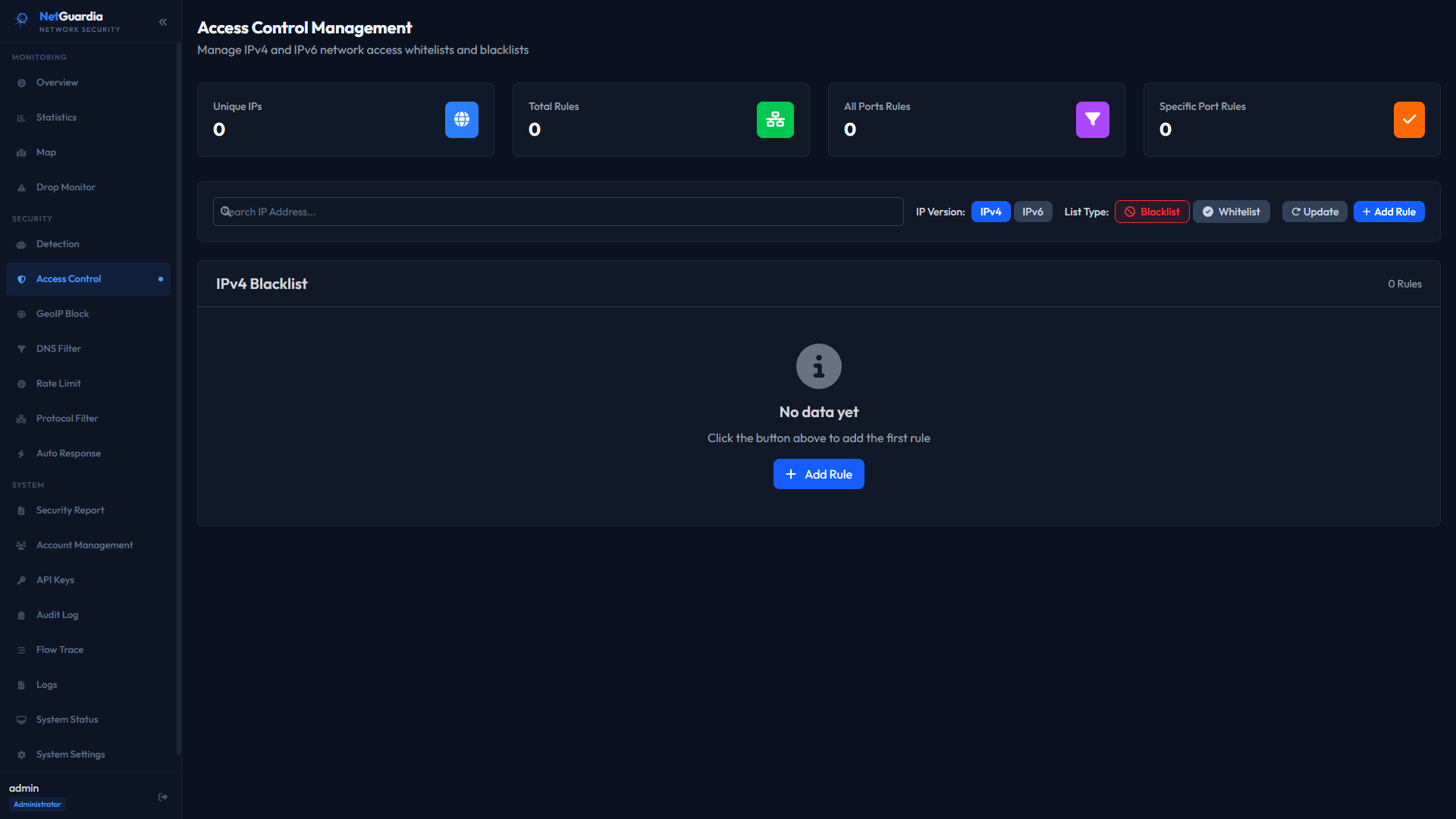The width and height of the screenshot is (1456, 819).
Task: Open the Logs file icon
Action: click(21, 686)
